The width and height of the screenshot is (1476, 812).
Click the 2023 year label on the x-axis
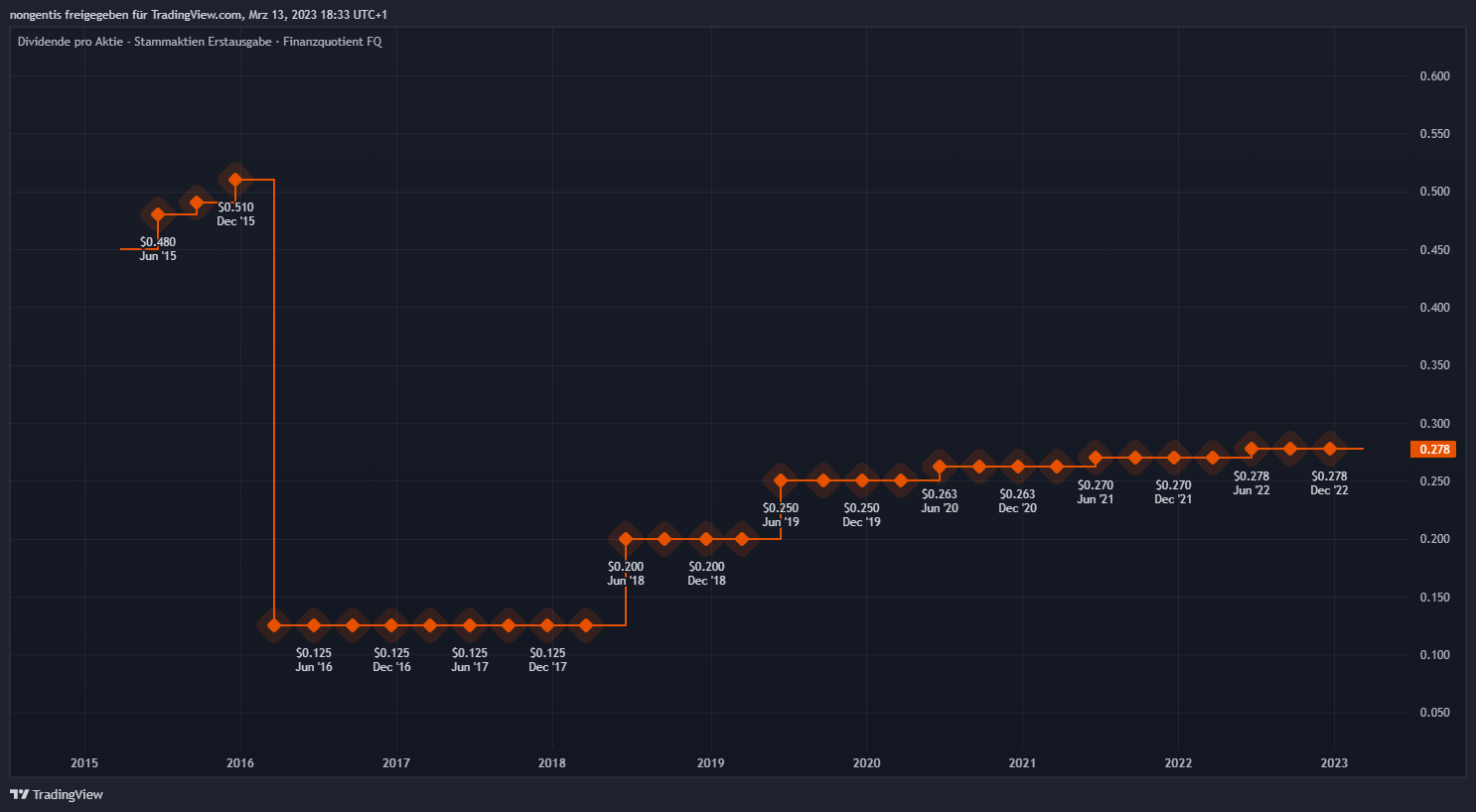(1334, 763)
